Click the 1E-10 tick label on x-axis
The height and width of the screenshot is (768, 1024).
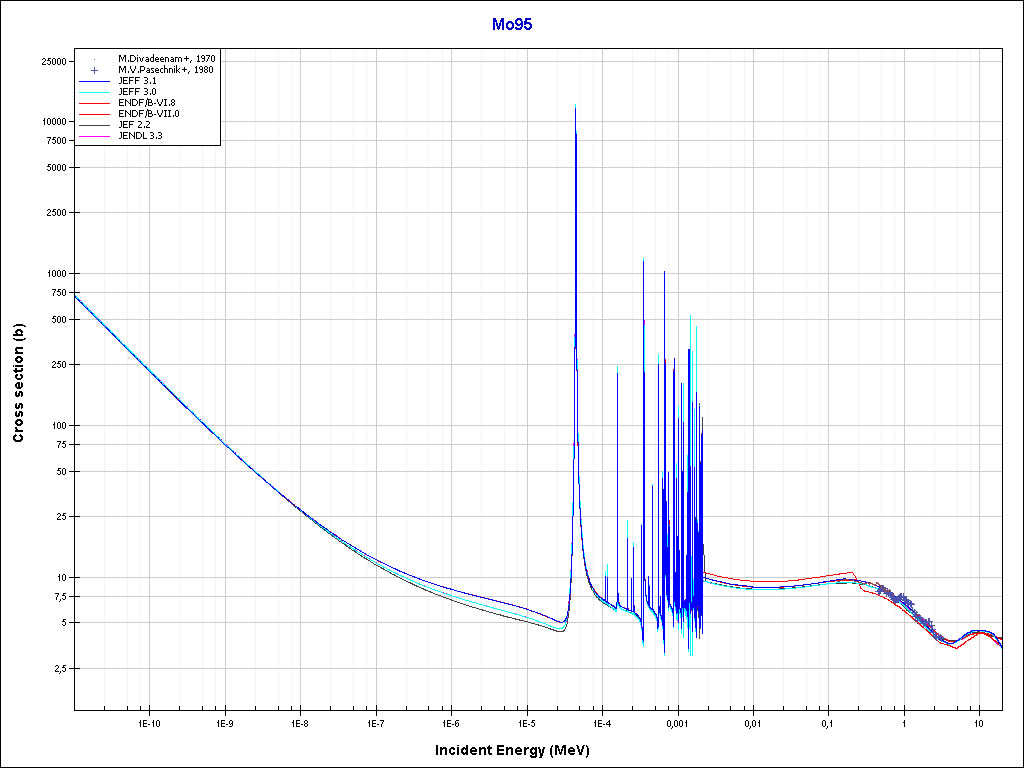tap(149, 722)
